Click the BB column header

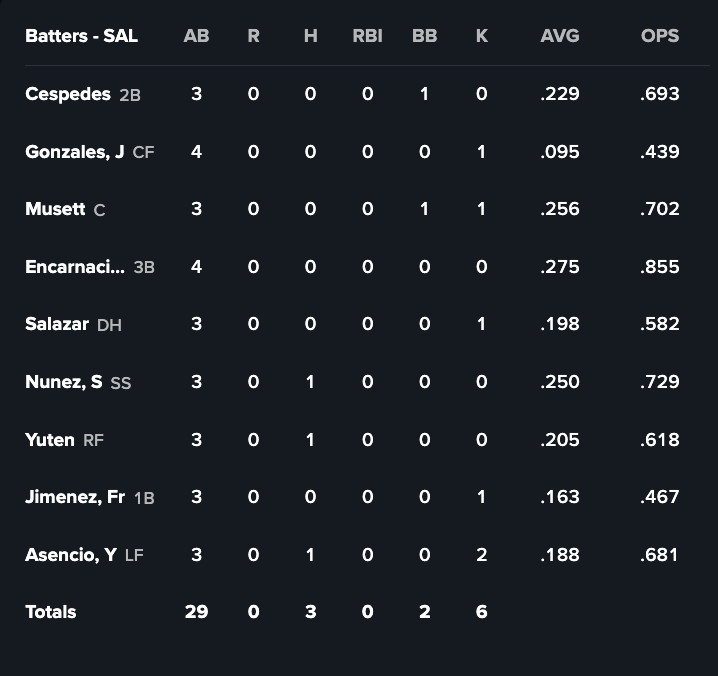point(424,36)
